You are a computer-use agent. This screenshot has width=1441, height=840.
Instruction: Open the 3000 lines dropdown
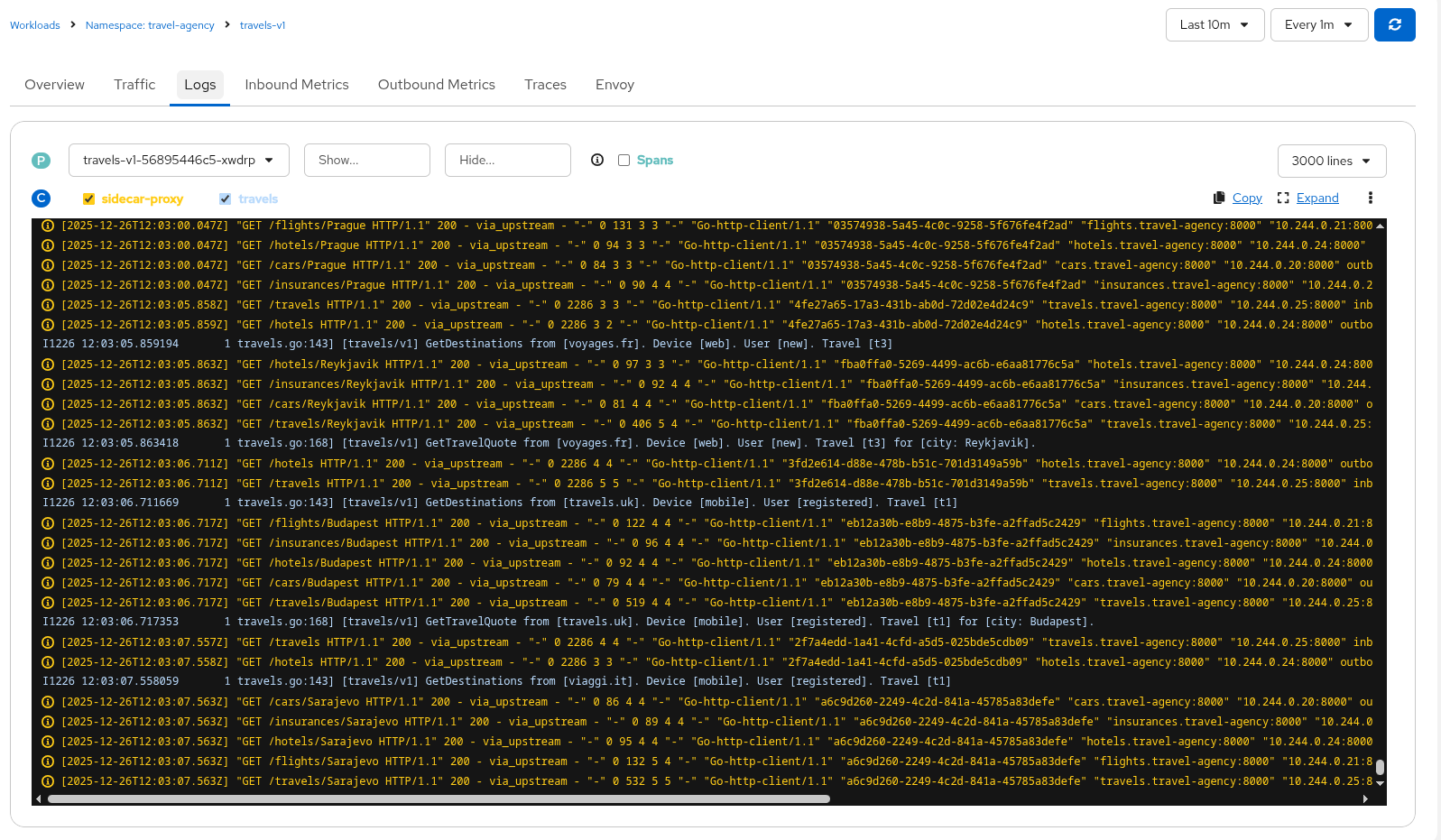point(1331,162)
